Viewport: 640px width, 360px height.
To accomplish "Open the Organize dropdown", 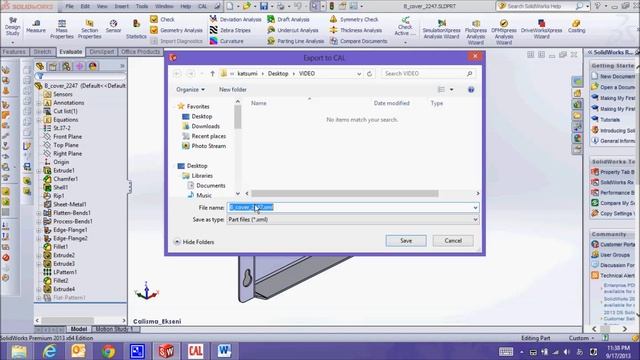I will (190, 89).
